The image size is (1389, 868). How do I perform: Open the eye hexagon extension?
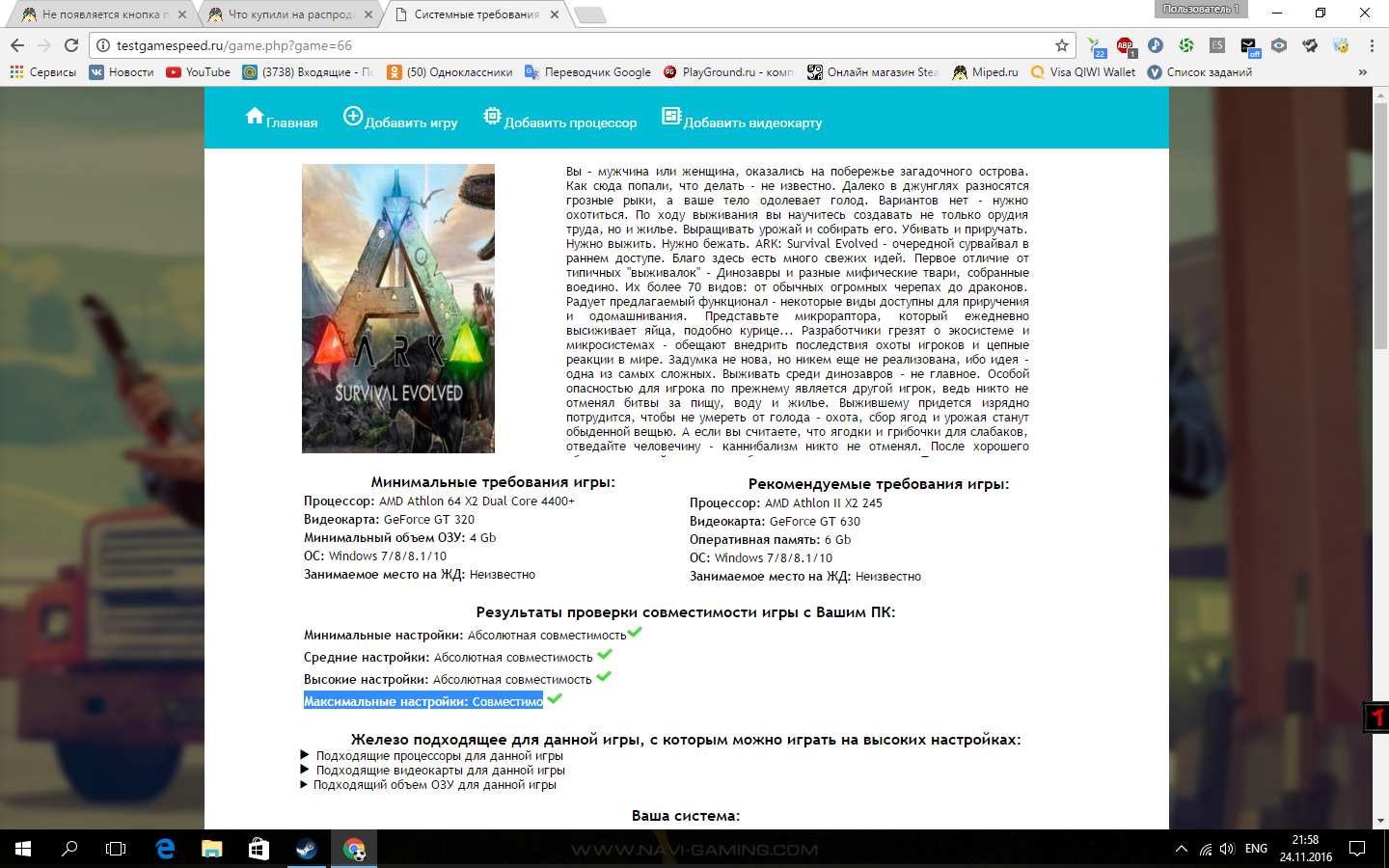[x=1279, y=45]
